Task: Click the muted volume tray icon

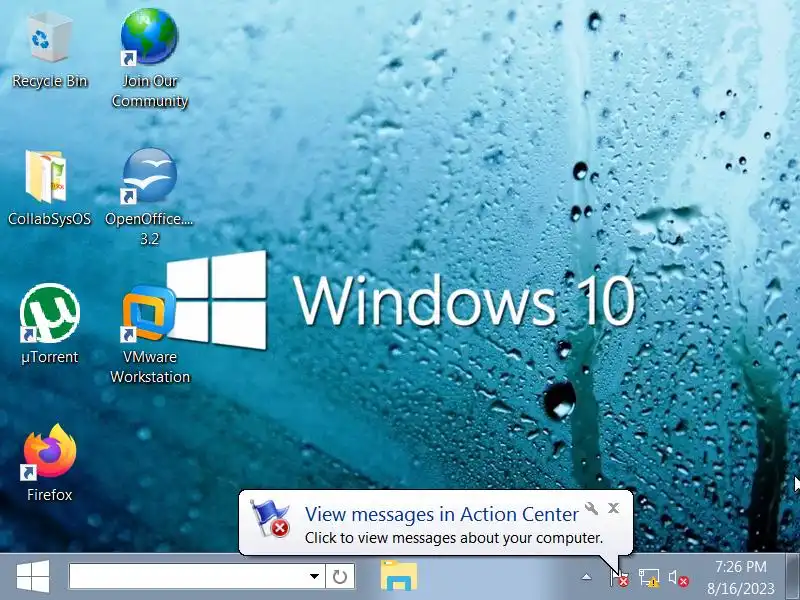Action: 679,578
